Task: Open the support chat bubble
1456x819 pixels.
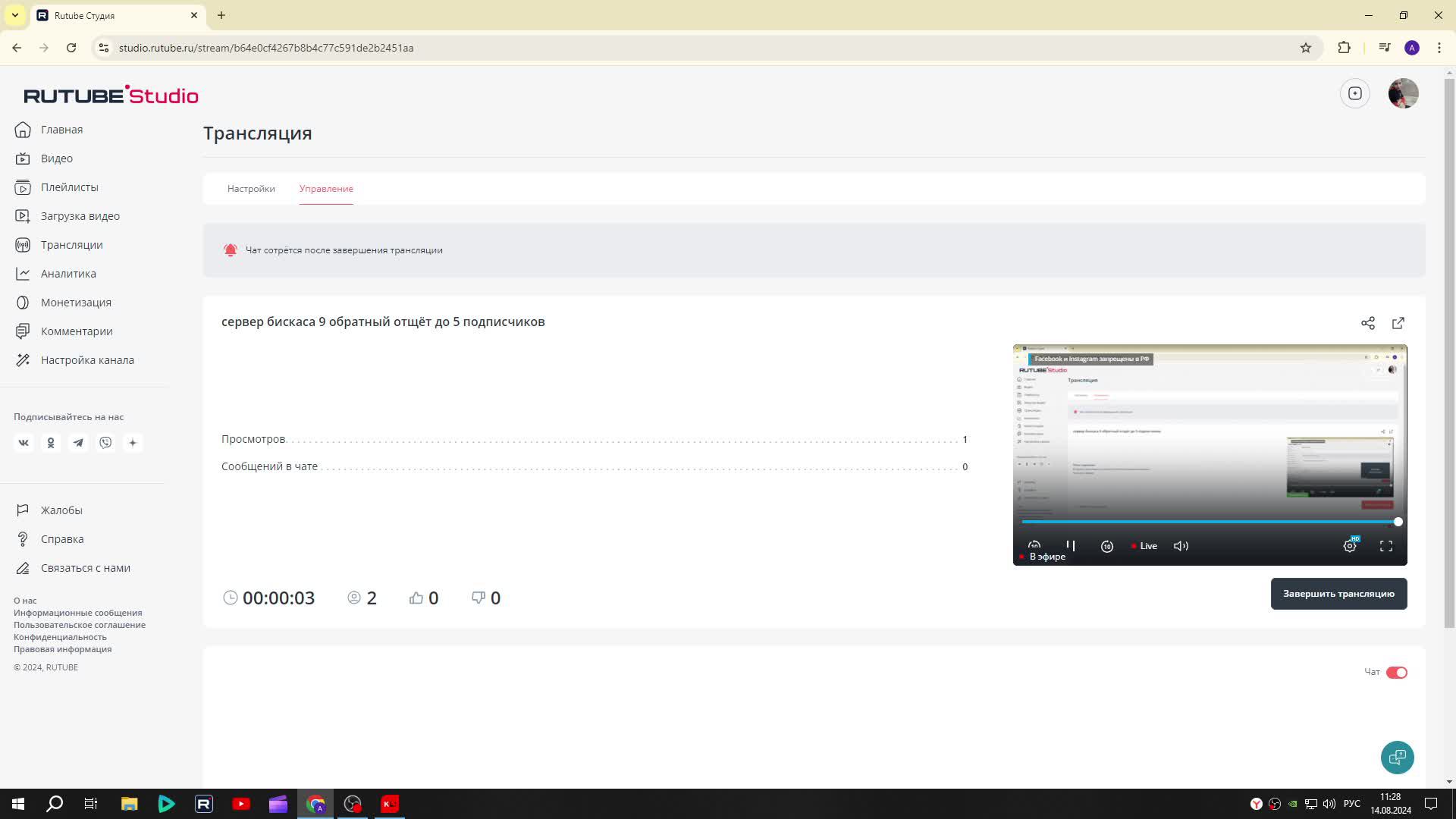Action: point(1397,757)
